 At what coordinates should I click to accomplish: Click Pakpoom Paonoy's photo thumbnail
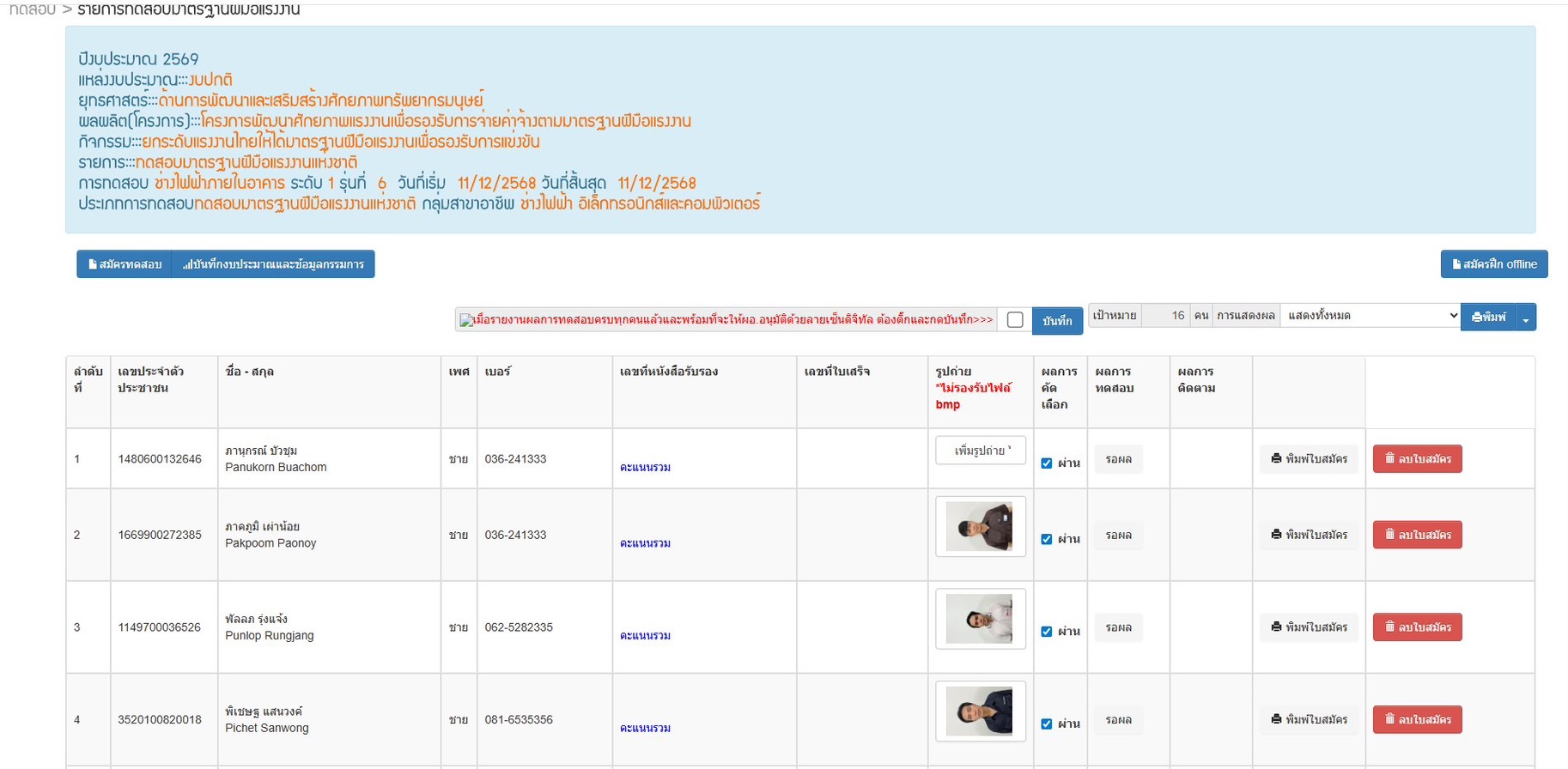click(x=980, y=527)
